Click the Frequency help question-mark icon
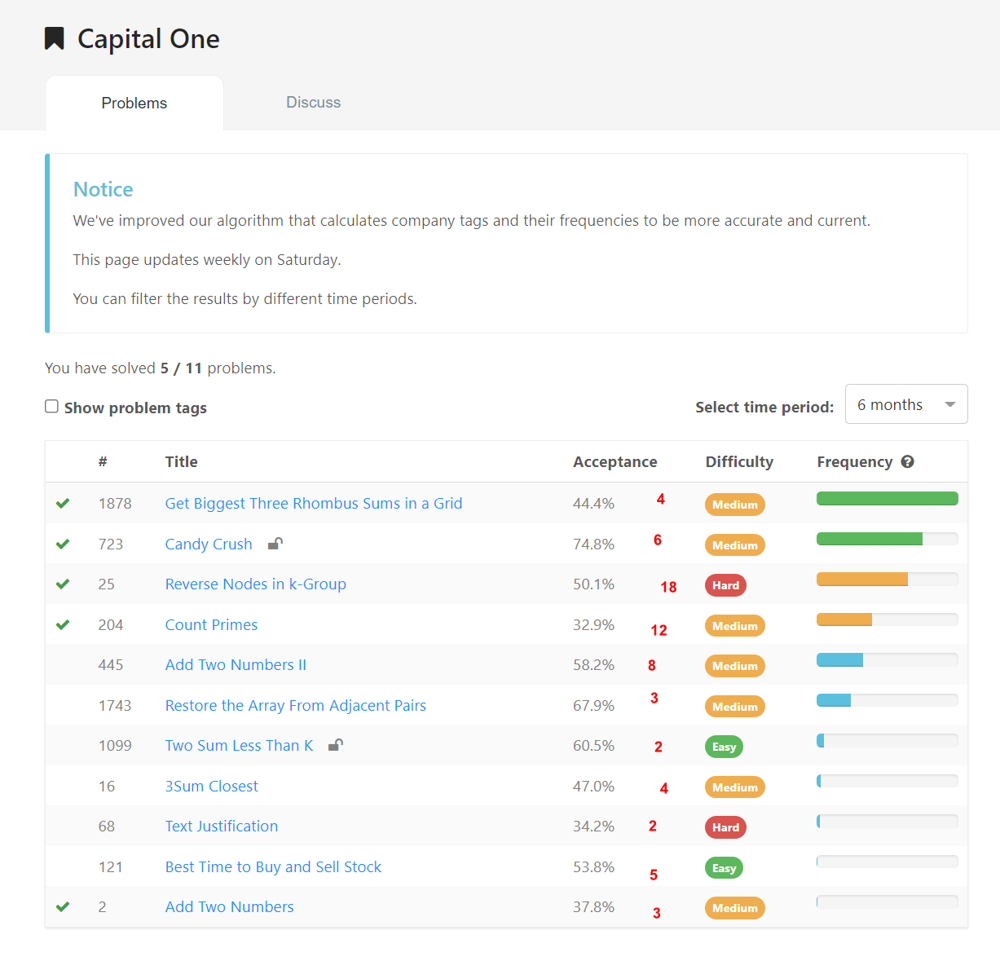Screen dimensions: 1000x961 point(908,462)
